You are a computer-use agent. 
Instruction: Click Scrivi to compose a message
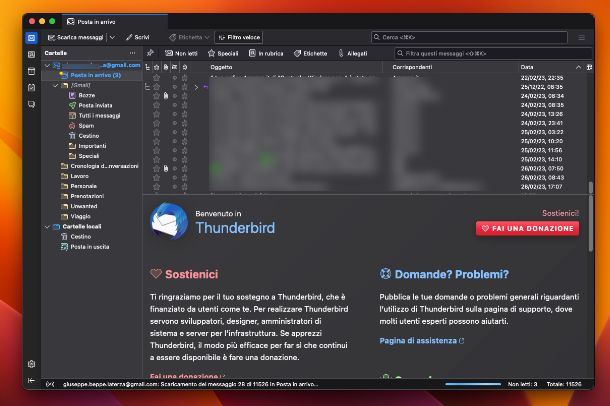pyautogui.click(x=137, y=37)
